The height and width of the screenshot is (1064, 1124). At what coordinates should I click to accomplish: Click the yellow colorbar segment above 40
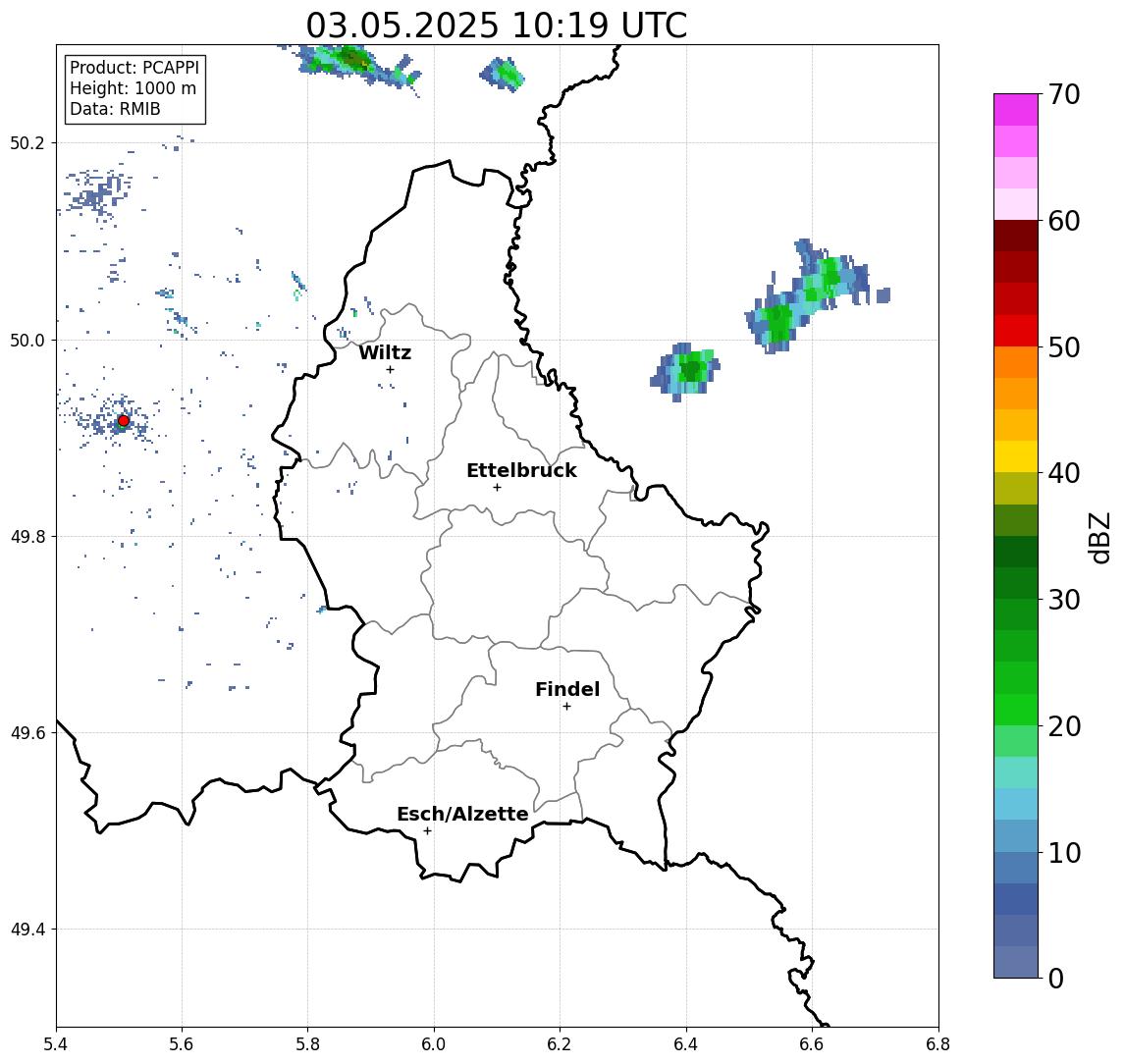1016,456
